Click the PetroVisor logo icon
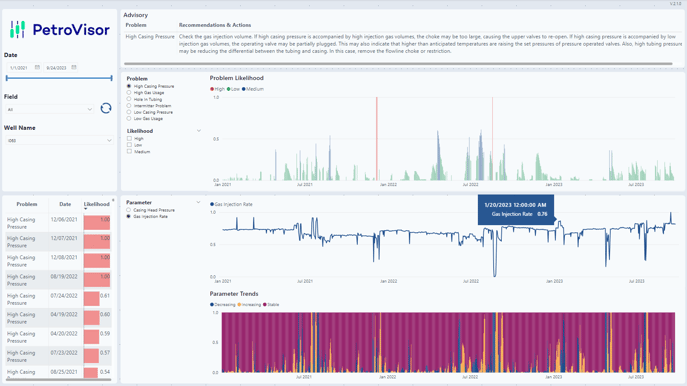 pos(17,29)
